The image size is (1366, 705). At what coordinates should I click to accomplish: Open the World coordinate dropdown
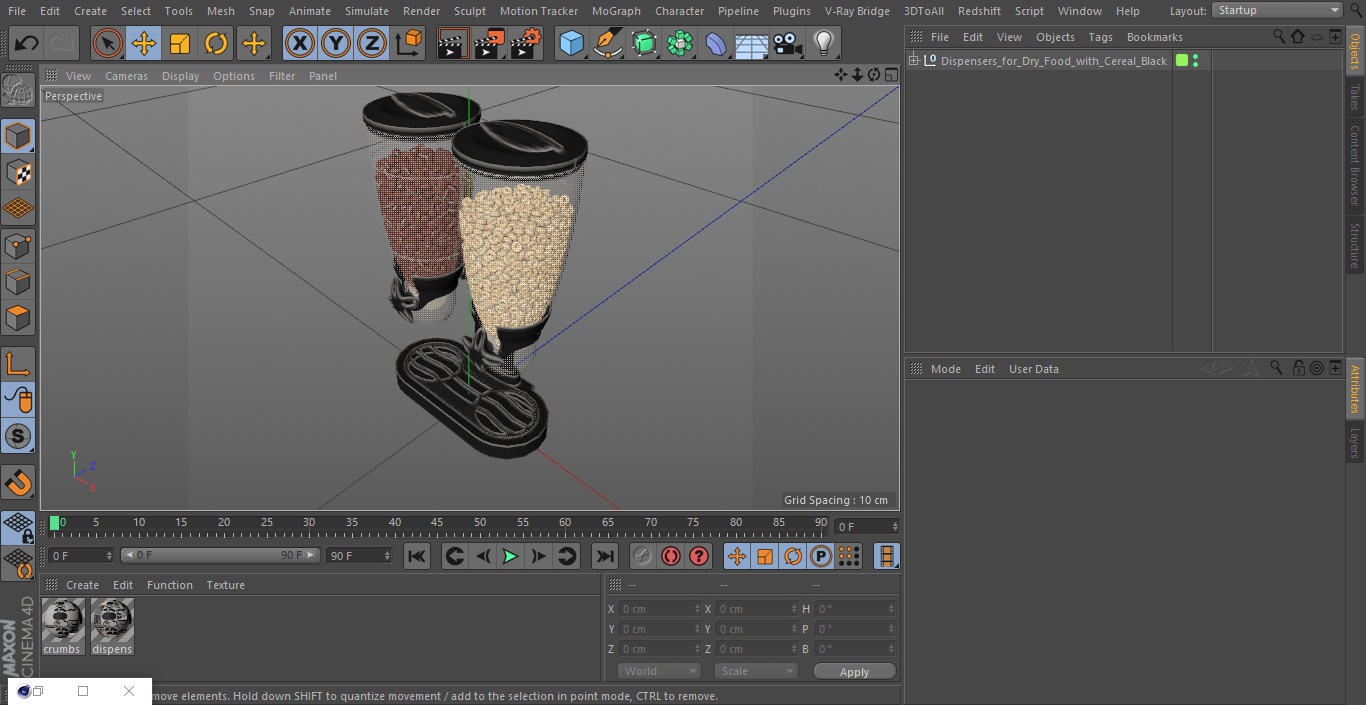(658, 671)
